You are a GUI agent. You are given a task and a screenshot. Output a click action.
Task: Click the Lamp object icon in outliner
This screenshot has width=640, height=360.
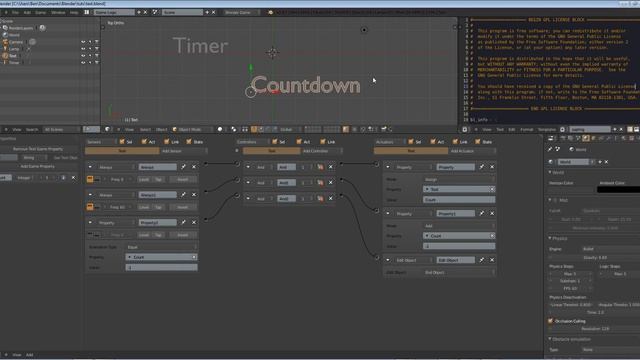(5, 49)
